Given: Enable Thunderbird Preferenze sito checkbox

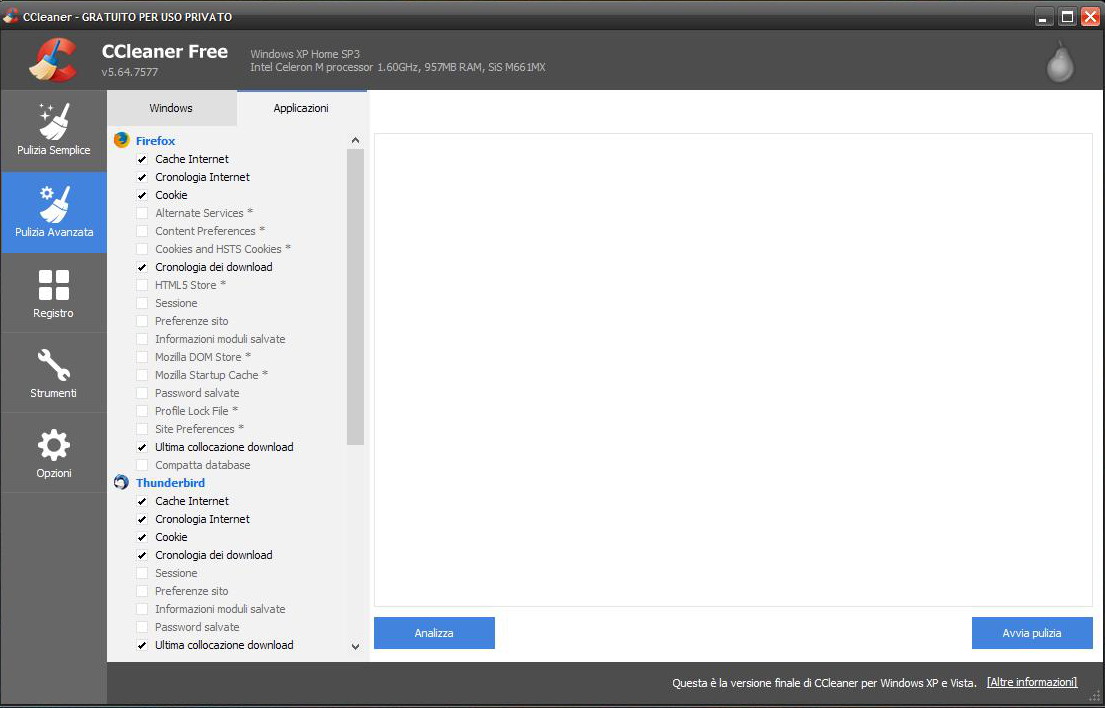Looking at the screenshot, I should click(x=142, y=591).
